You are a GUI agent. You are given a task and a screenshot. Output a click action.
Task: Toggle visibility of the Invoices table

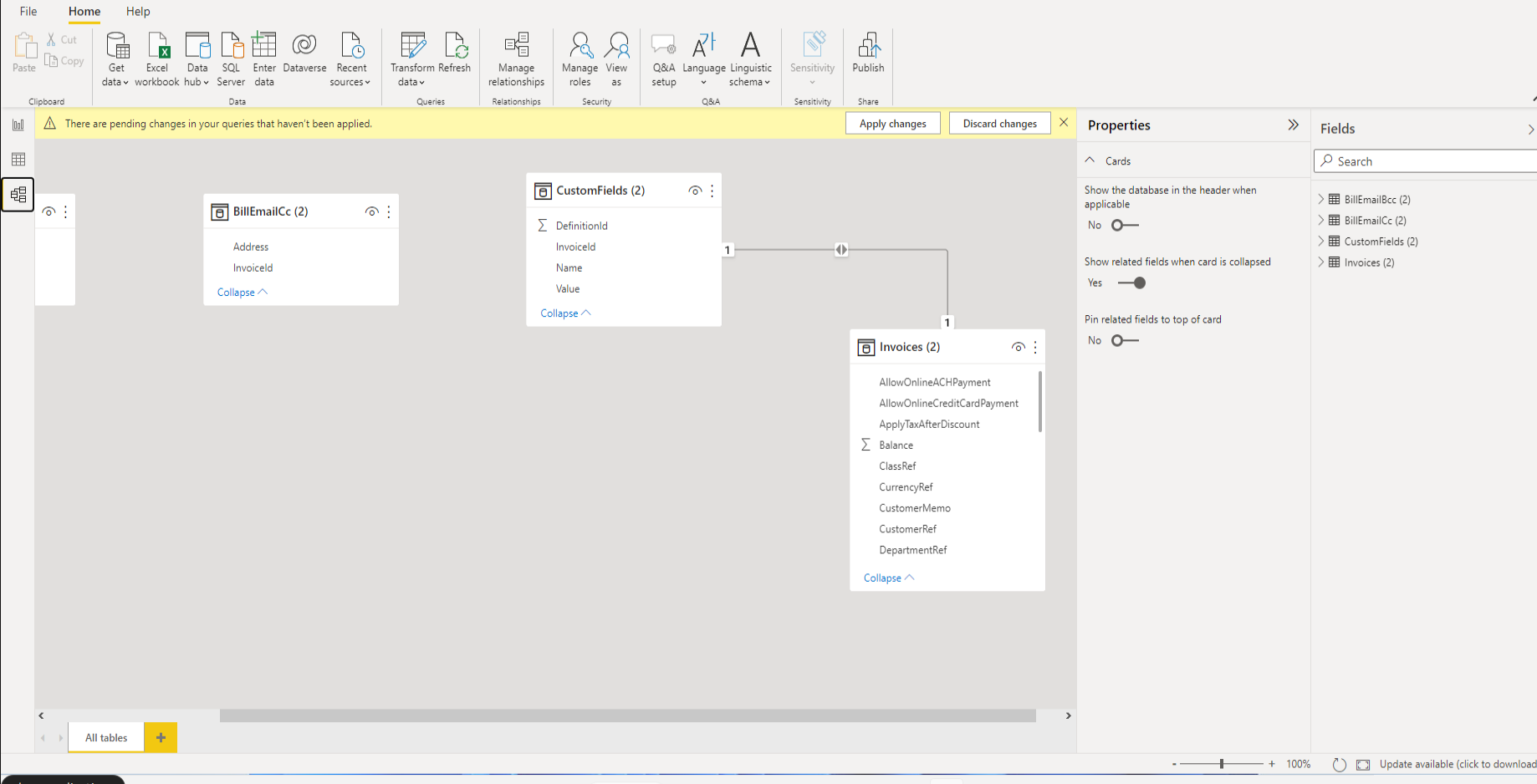(1019, 347)
